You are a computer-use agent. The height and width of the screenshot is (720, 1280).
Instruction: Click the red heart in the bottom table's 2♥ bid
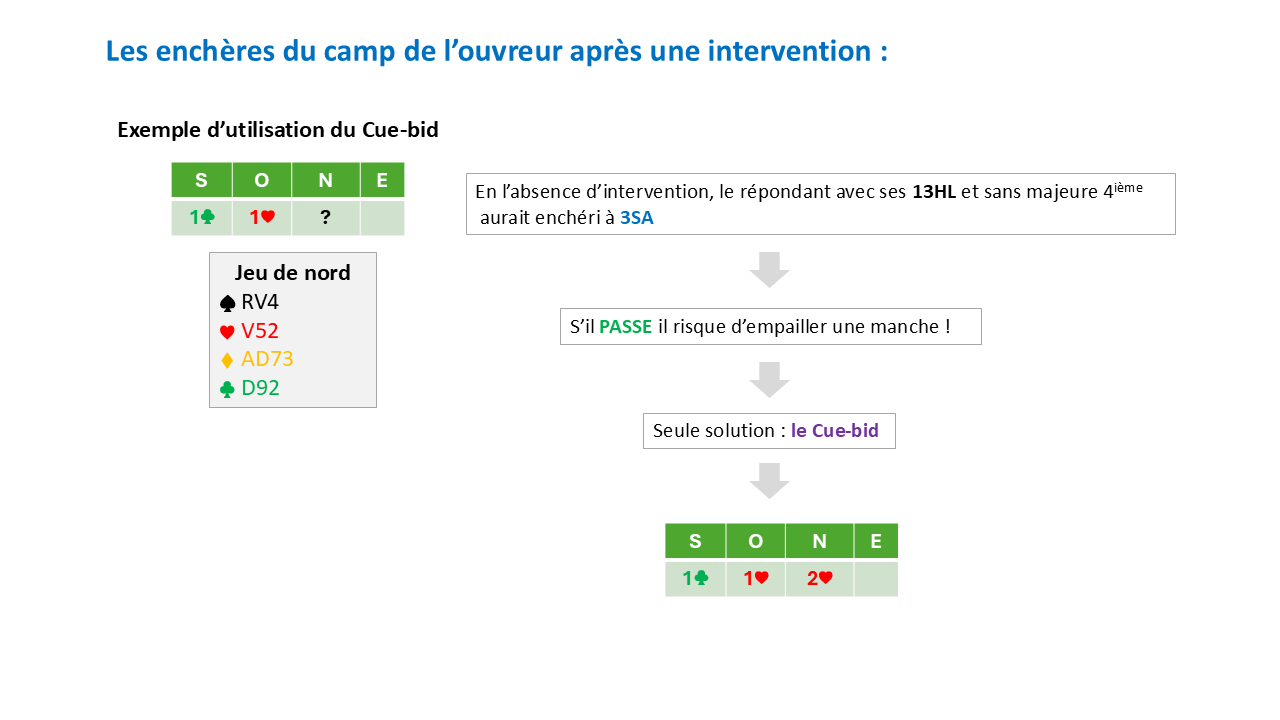pyautogui.click(x=826, y=578)
